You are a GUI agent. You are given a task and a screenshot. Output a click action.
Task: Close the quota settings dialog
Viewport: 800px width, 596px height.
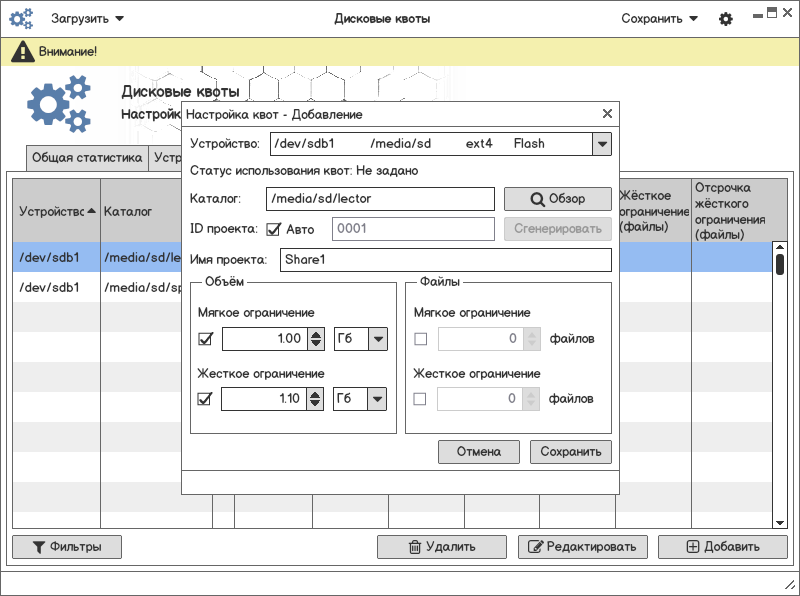[606, 115]
